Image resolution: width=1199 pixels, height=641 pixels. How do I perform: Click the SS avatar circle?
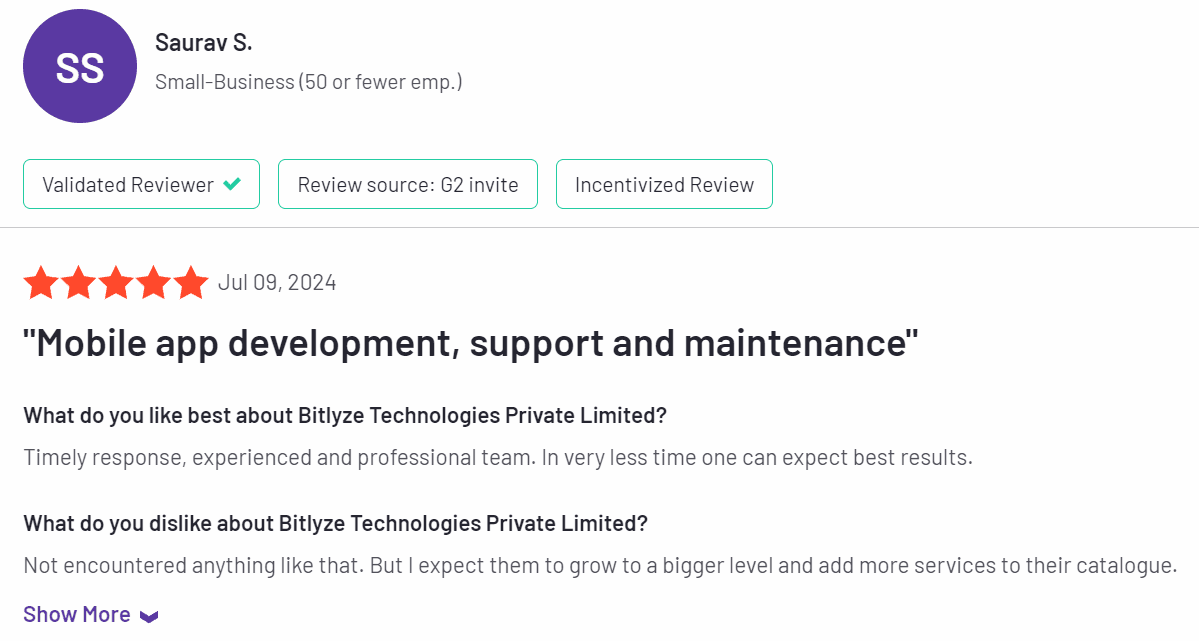[x=79, y=68]
